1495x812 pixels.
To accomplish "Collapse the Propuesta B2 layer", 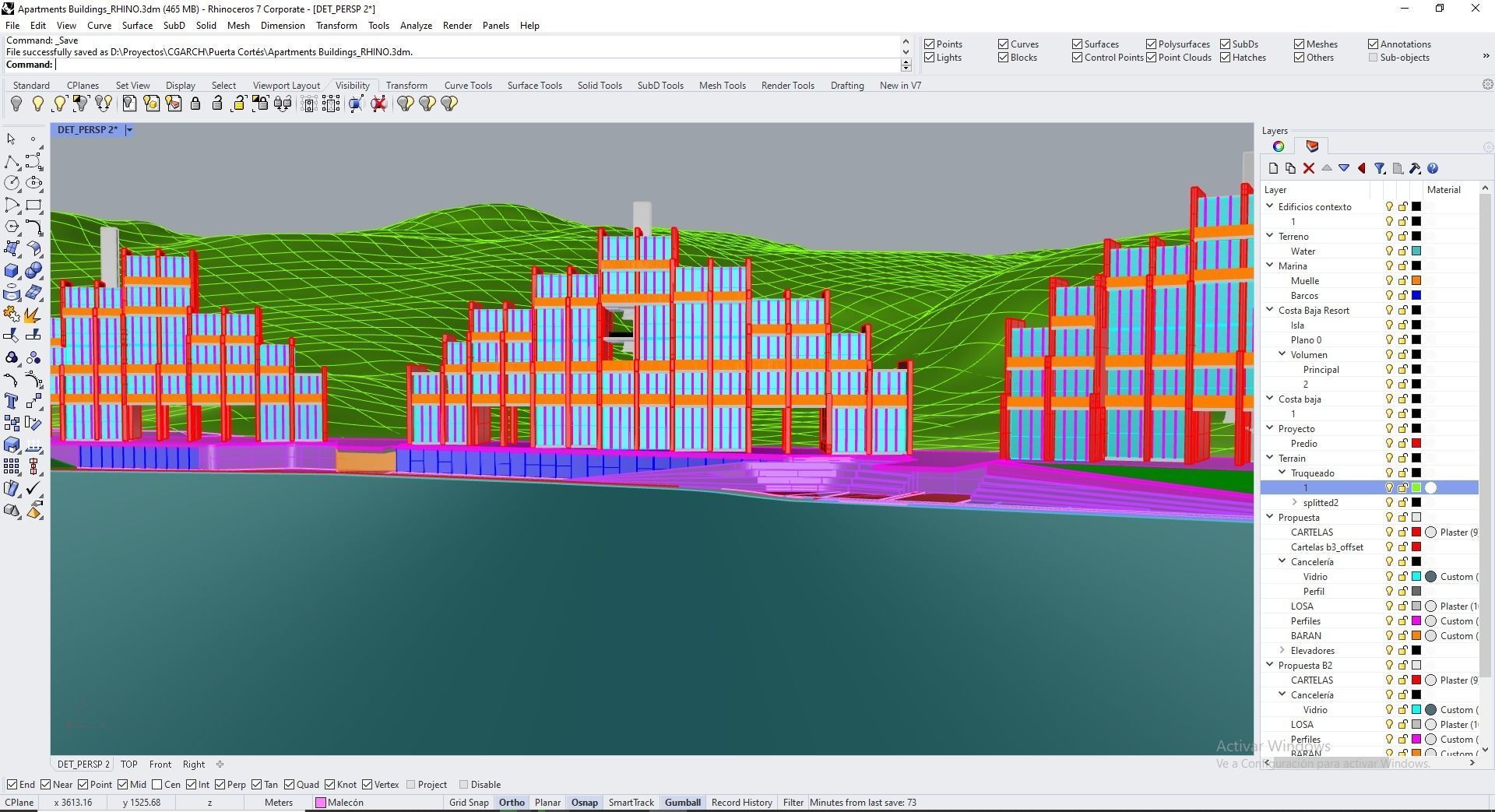I will [x=1270, y=665].
